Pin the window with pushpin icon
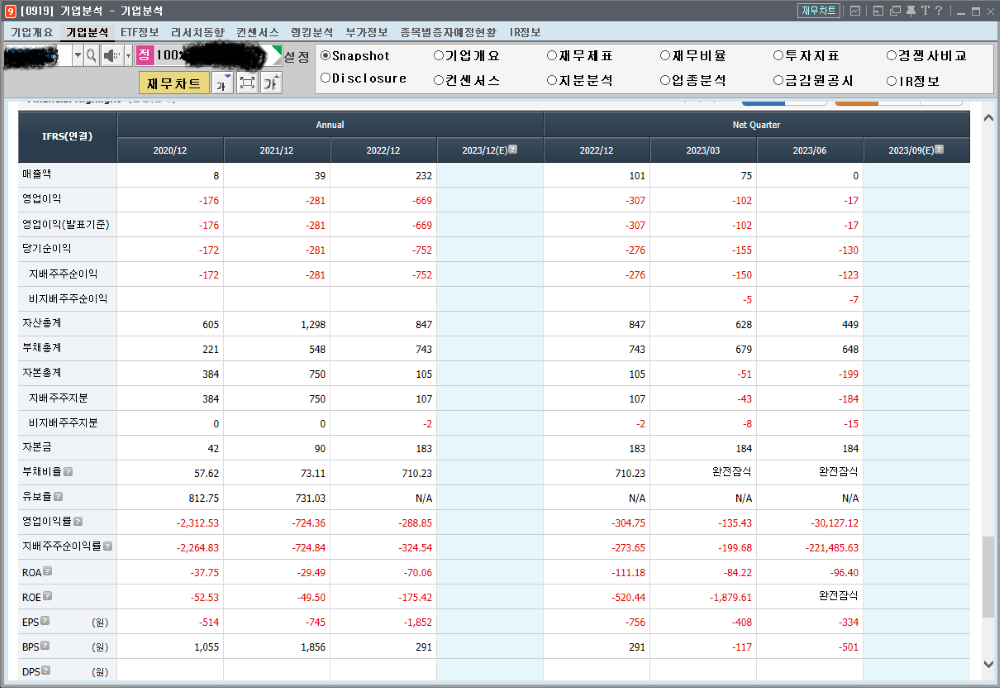The width and height of the screenshot is (1000, 688). point(911,11)
